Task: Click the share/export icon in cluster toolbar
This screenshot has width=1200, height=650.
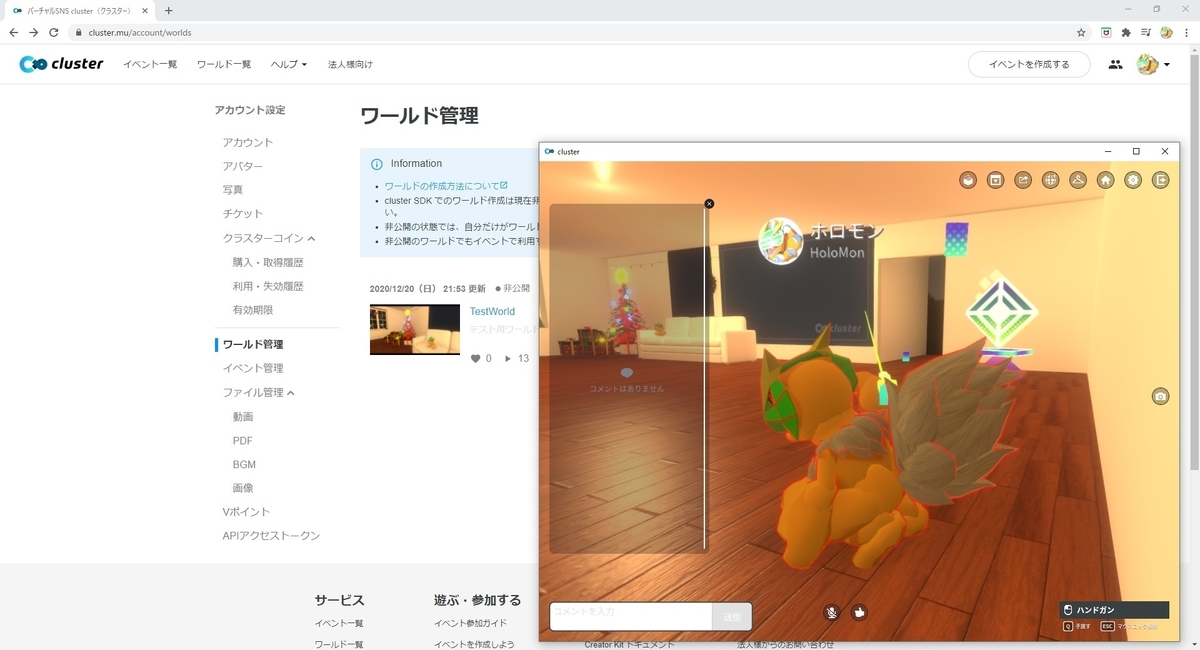Action: (x=1023, y=180)
